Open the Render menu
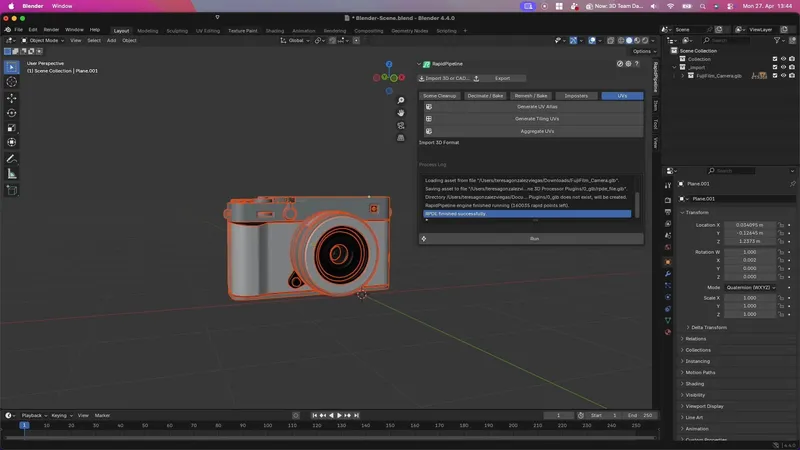Screen dimensions: 800x450 click(51, 30)
